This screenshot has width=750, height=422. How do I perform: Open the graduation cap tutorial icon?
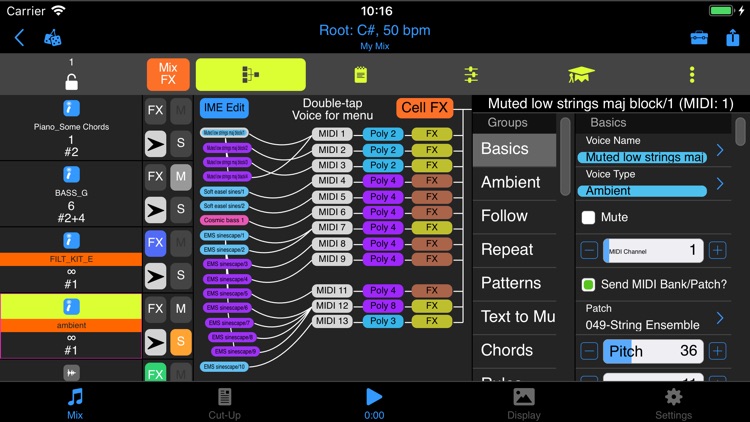coord(581,75)
